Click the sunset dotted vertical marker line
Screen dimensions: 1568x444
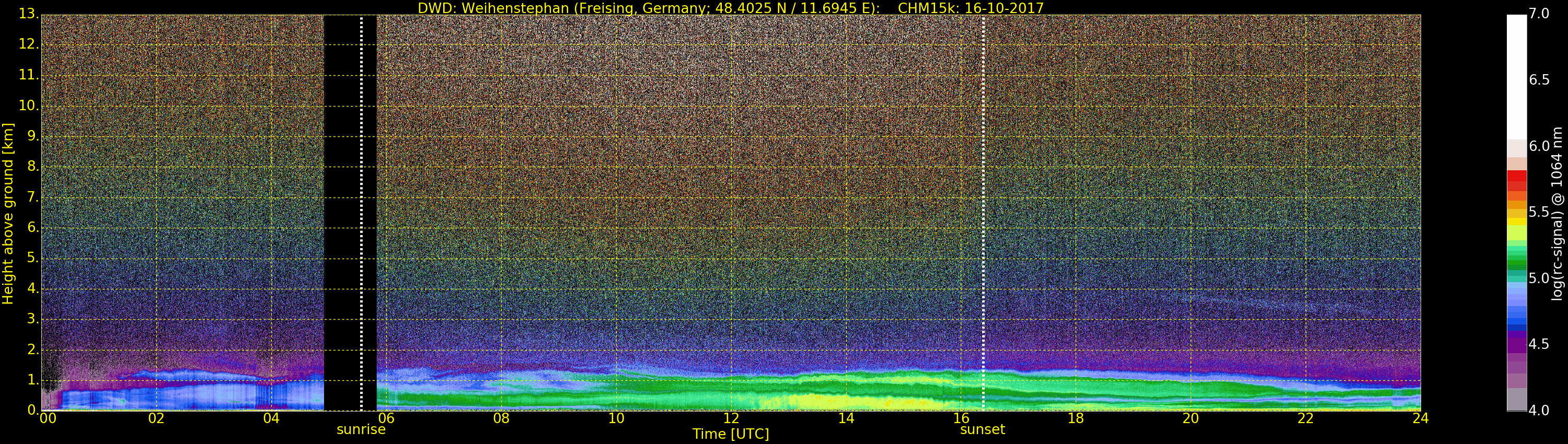[x=983, y=213]
